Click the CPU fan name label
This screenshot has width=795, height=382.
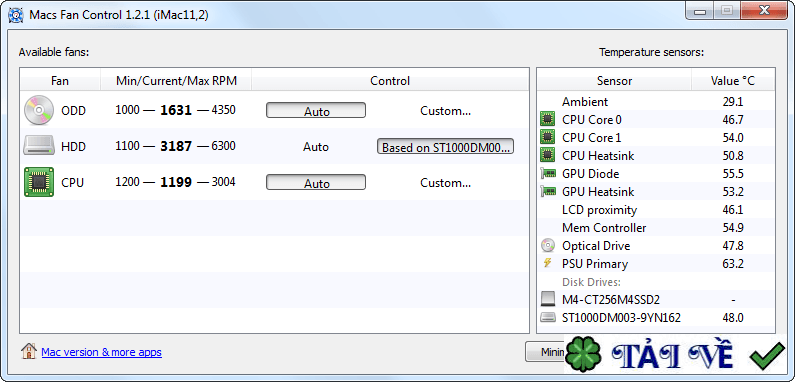tap(73, 183)
